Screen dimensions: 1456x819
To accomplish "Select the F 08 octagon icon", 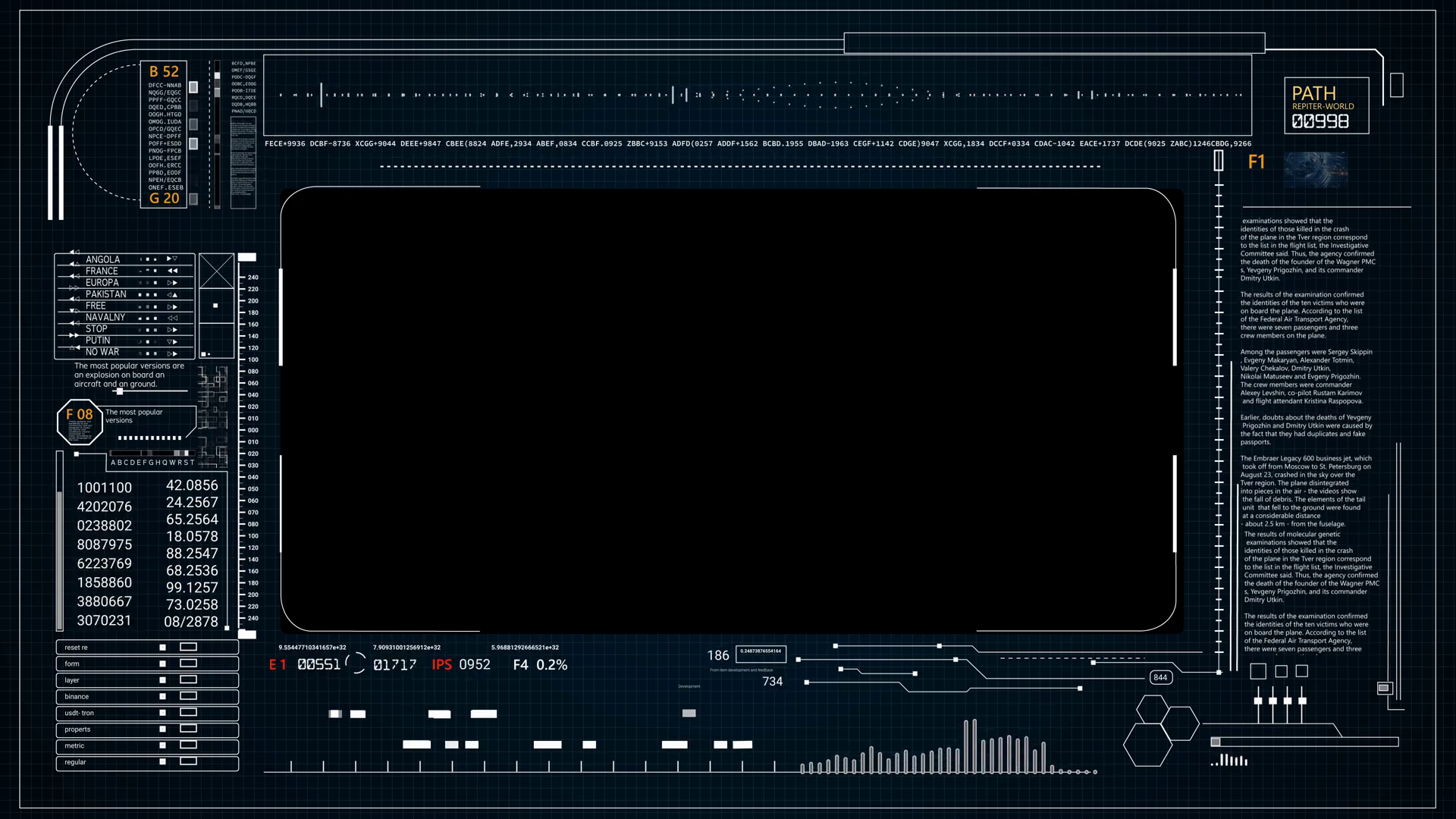I will 80,422.
